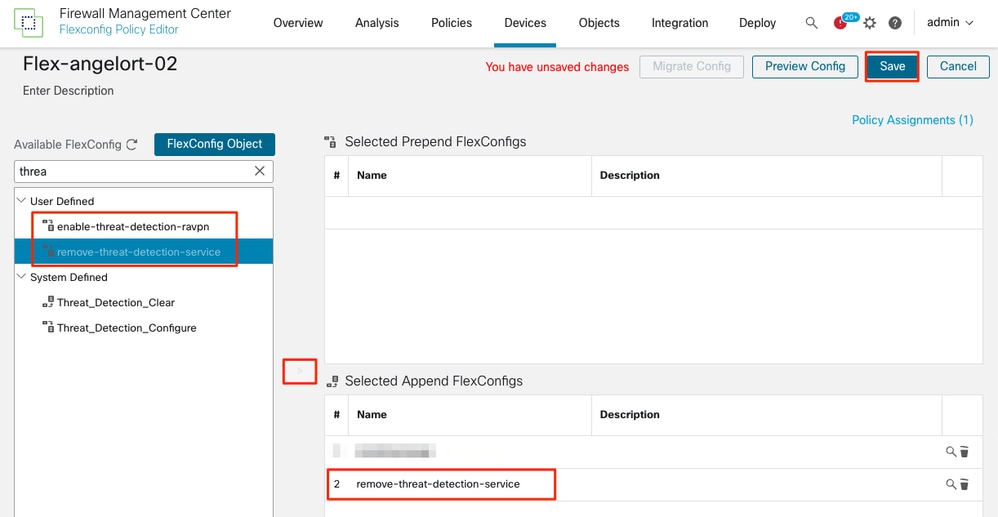View details of remove-threat-detection-service append entry
The height and width of the screenshot is (517, 998).
951,484
